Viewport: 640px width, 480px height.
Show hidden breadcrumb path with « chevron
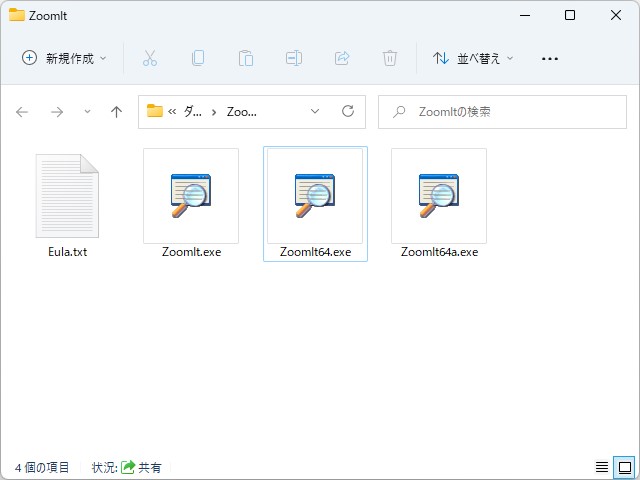172,112
